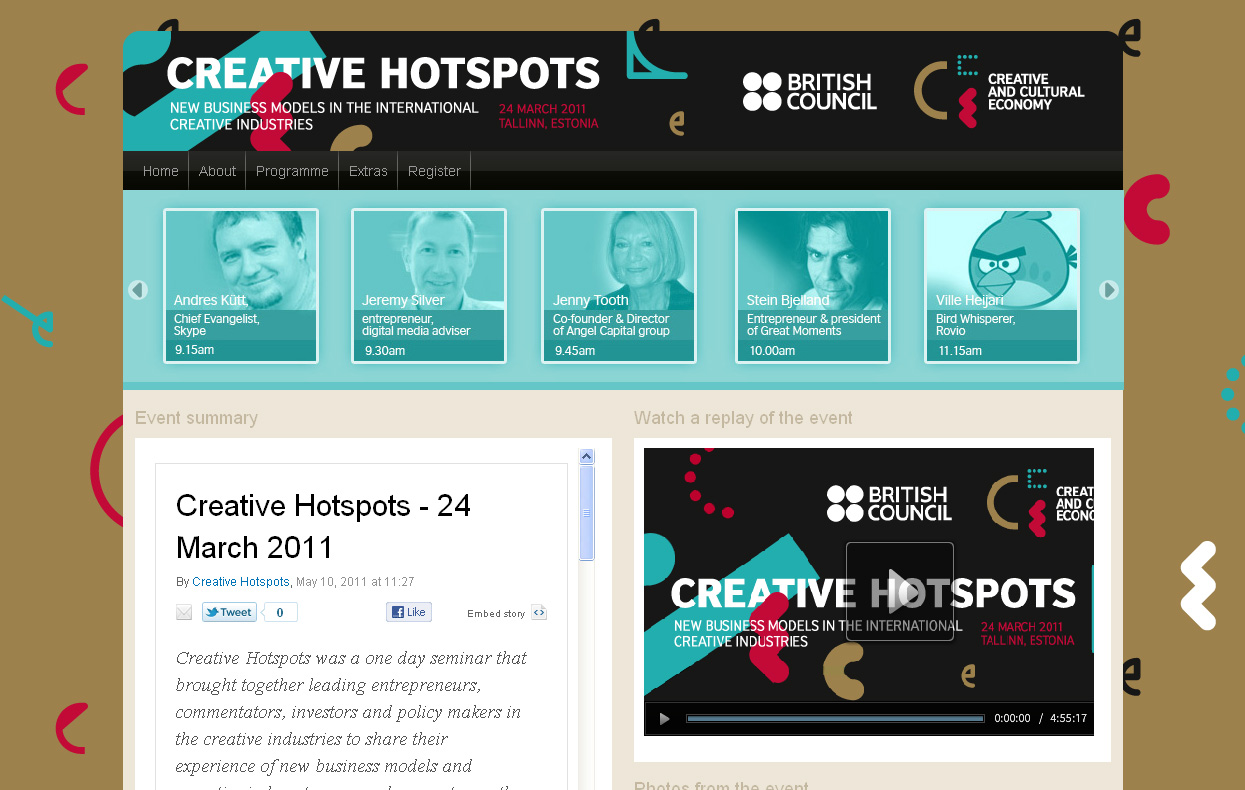Click the Tweet button
The height and width of the screenshot is (790, 1245).
(229, 612)
